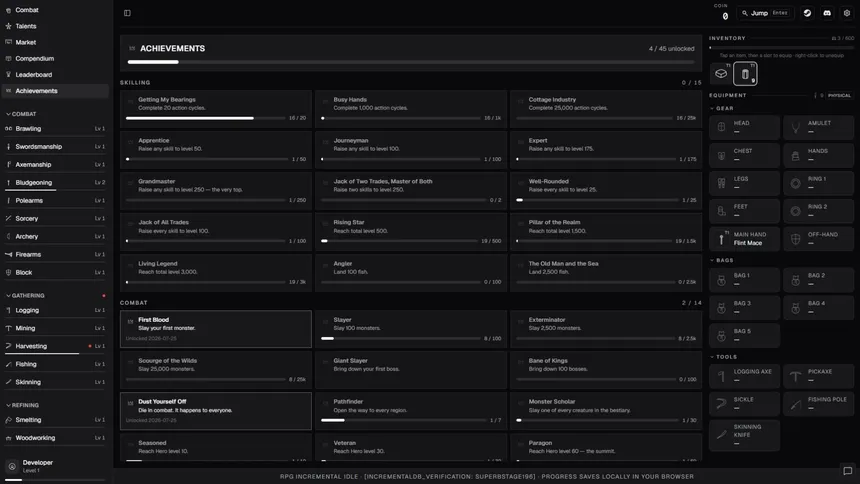
Task: Select the Brawling skill
Action: click(x=55, y=128)
